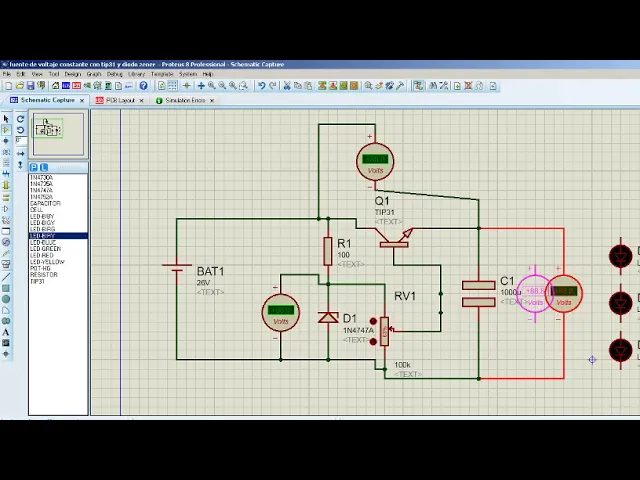Select LED-GREEN in the device list
Screen dimensions: 640x480
pyautogui.click(x=58, y=249)
